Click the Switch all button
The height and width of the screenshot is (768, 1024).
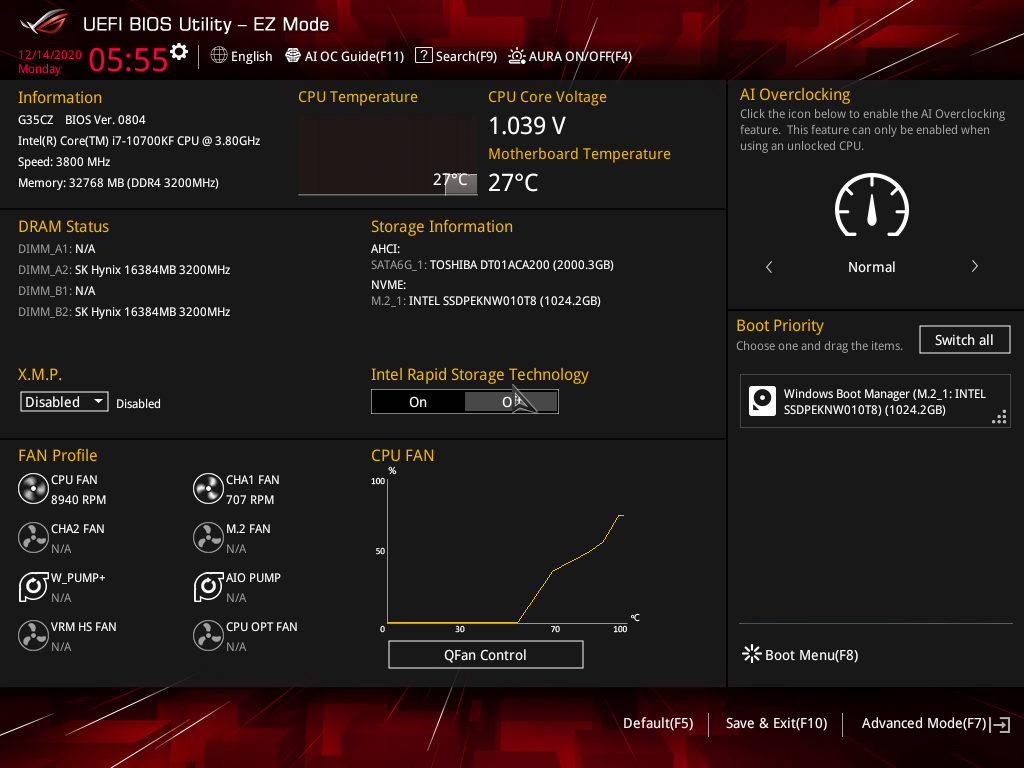[964, 340]
